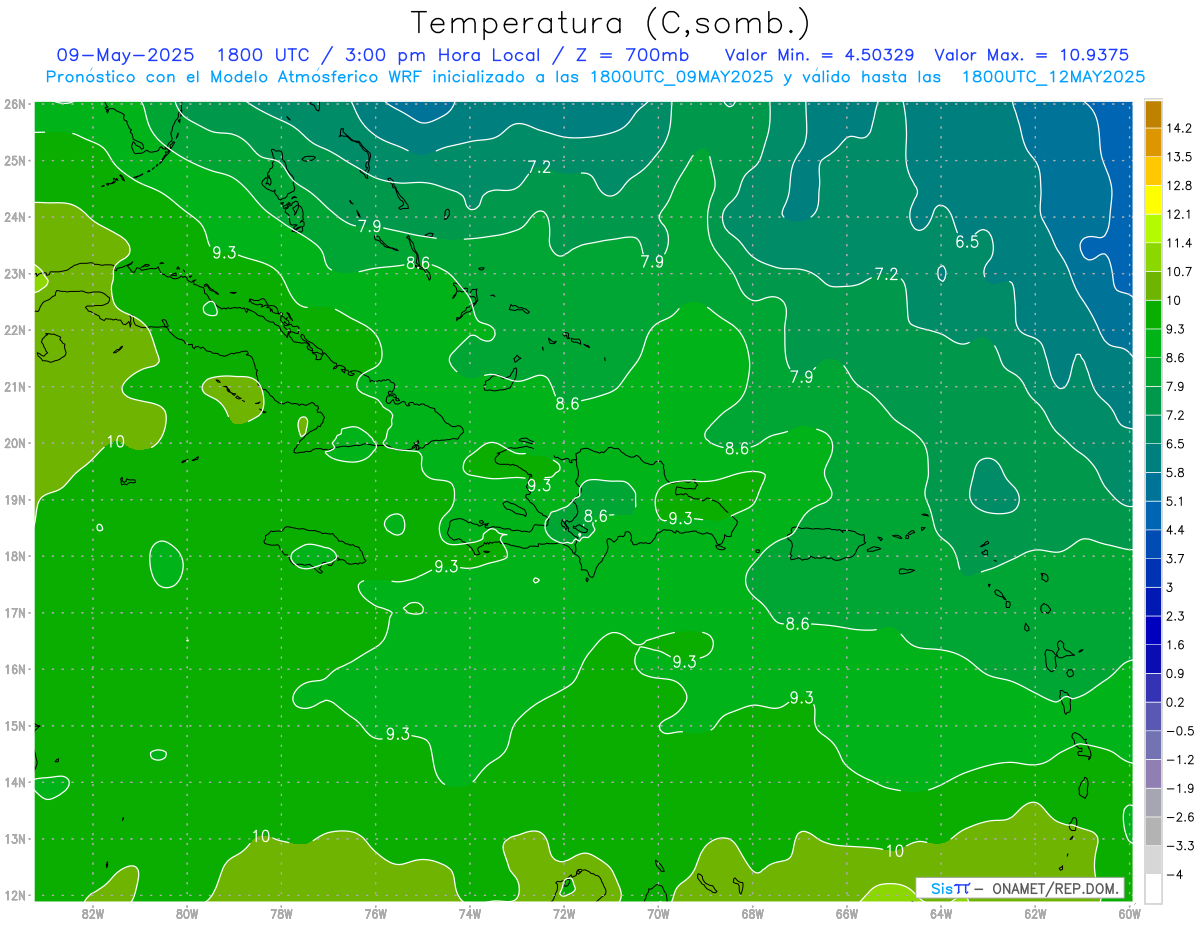Pick the purple swatch between -1.2 and -1.9

pos(1153,774)
